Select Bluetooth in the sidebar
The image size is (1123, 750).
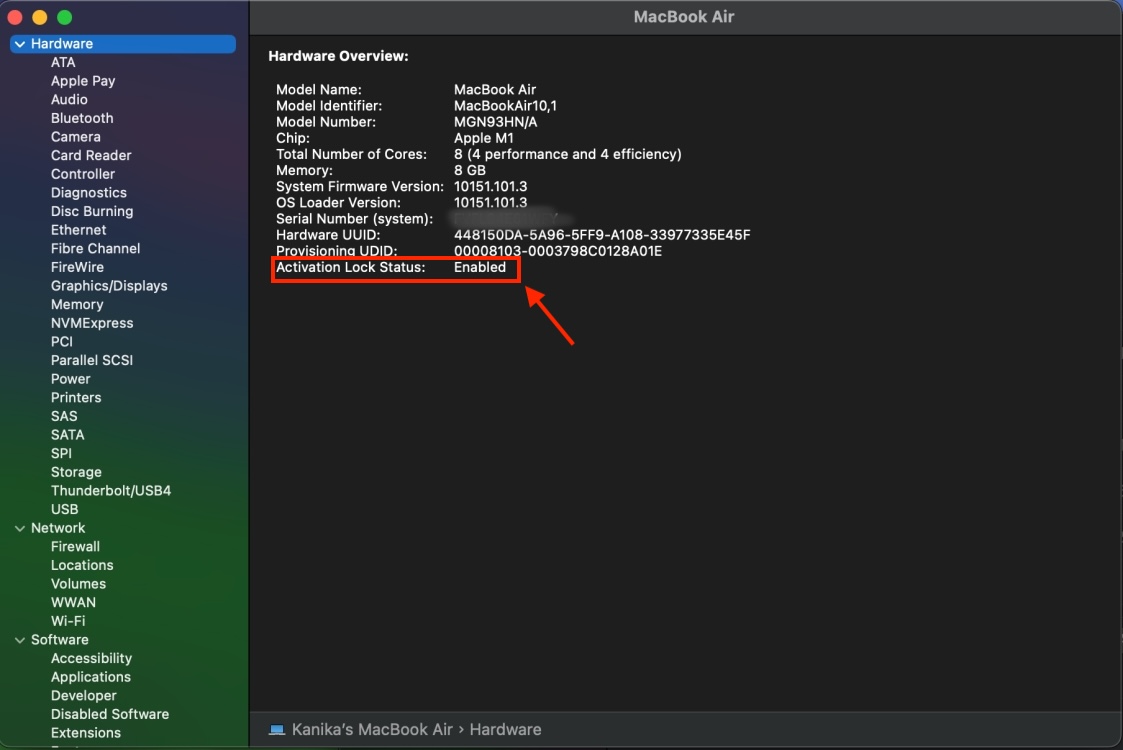click(82, 118)
